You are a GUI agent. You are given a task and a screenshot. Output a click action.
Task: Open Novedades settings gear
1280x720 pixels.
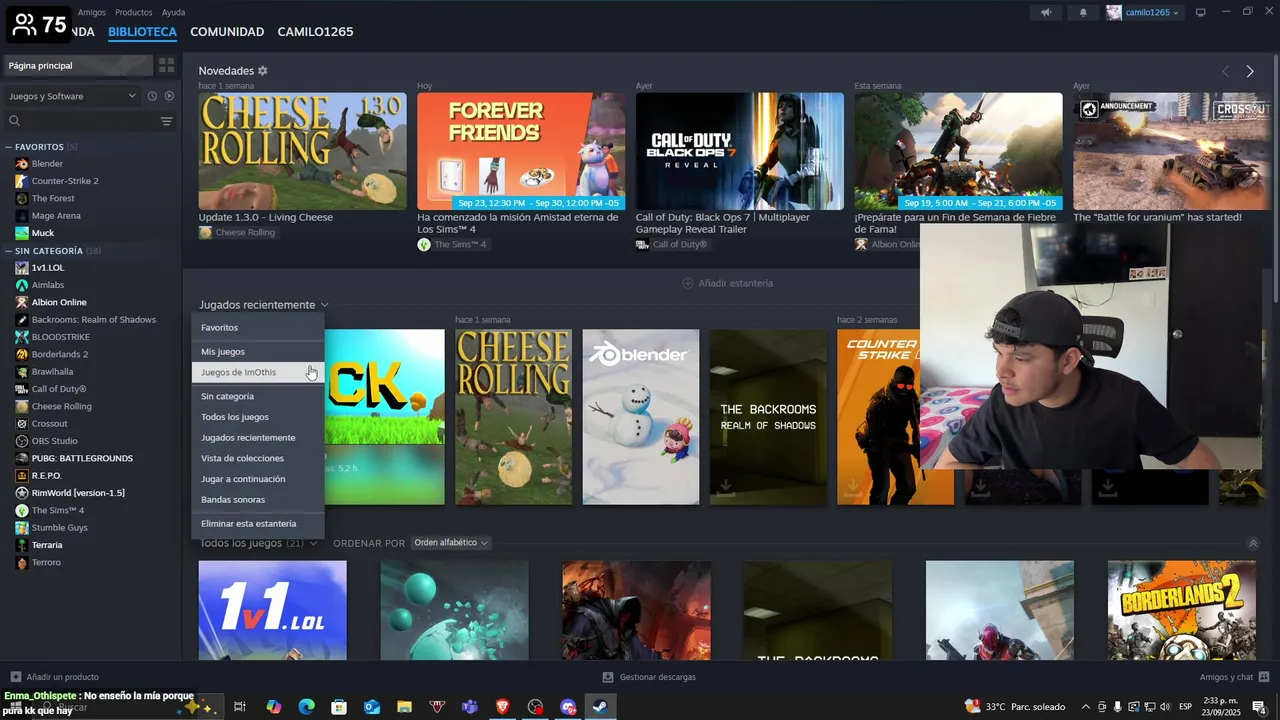263,71
